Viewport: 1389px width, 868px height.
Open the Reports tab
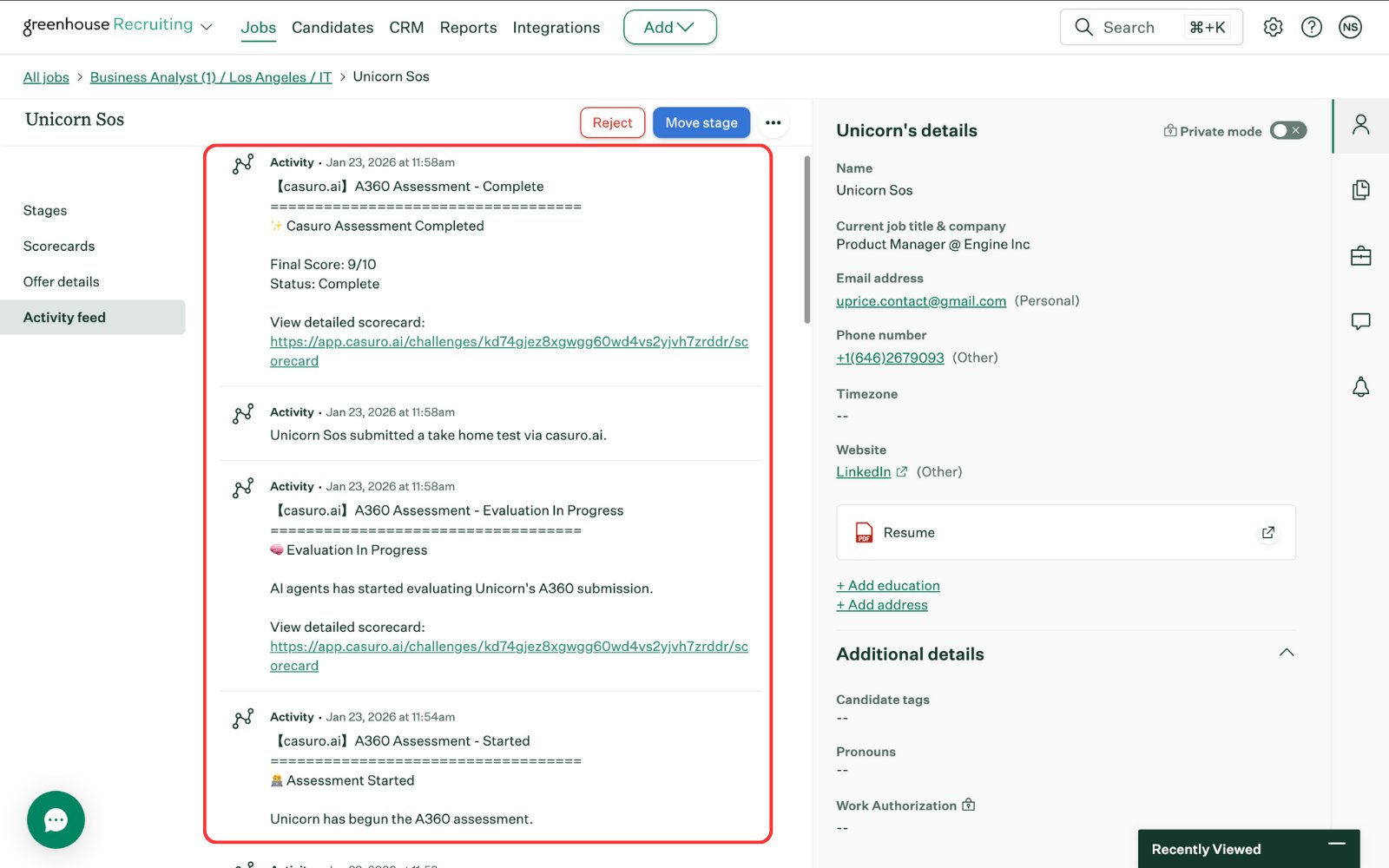468,27
